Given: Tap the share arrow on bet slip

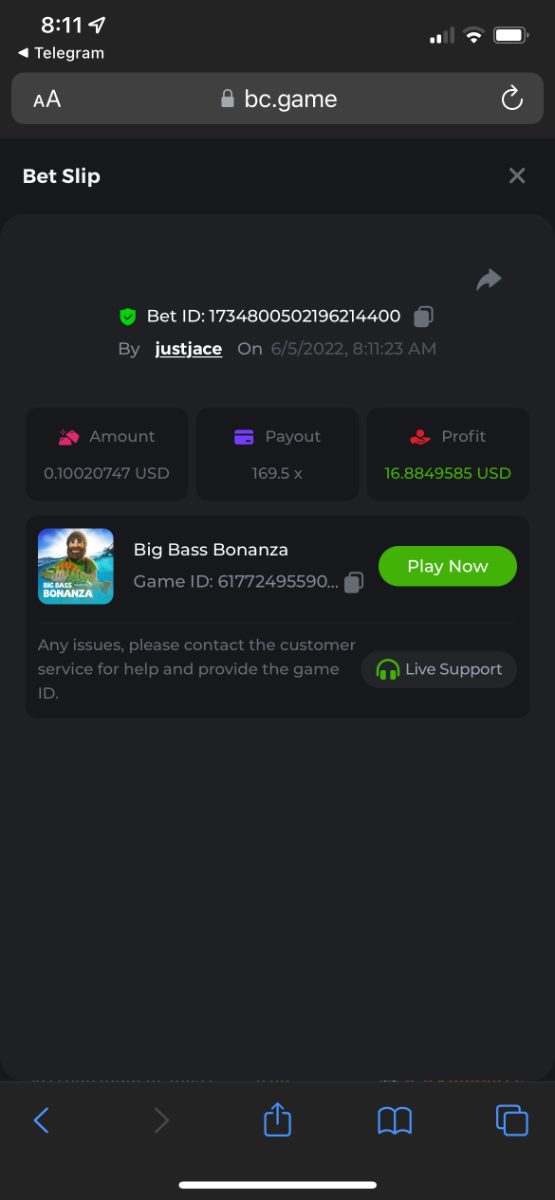Looking at the screenshot, I should click(488, 280).
